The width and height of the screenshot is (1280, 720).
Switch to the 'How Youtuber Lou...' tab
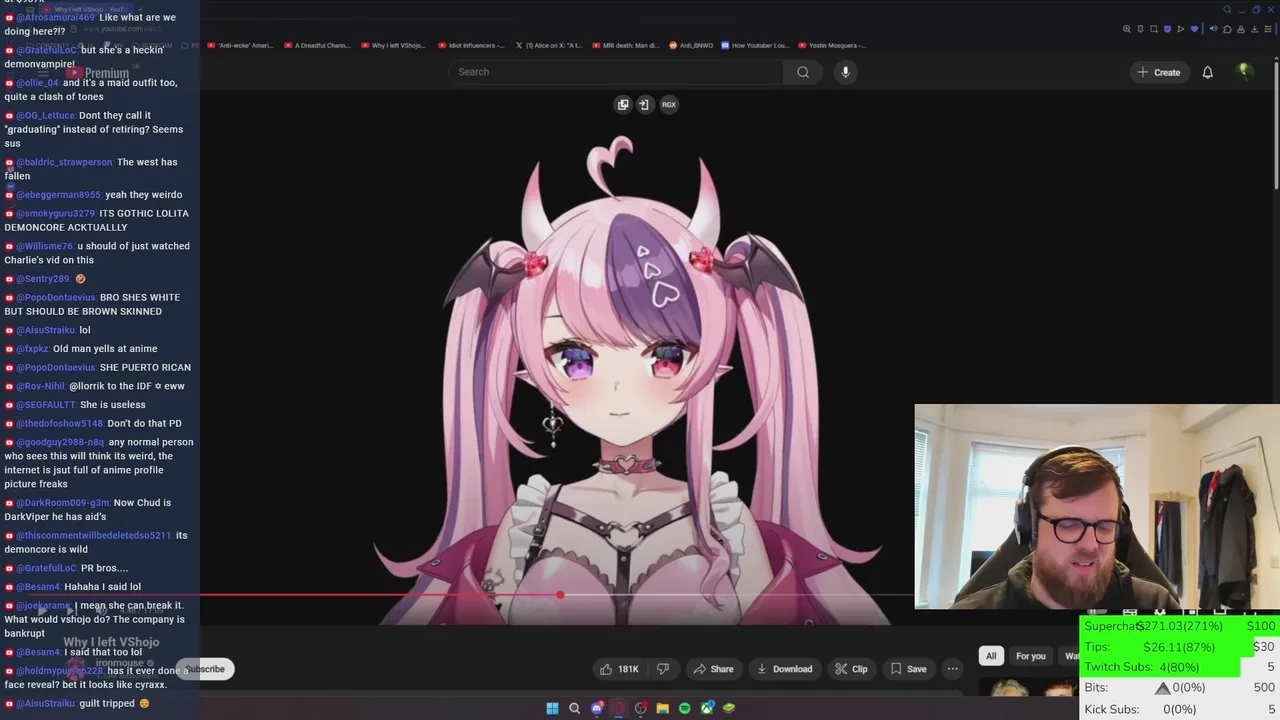coord(755,45)
